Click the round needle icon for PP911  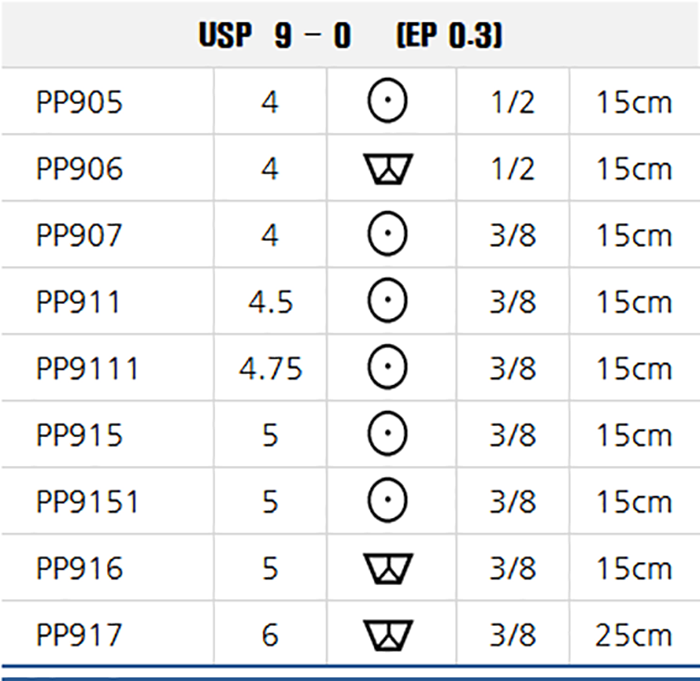click(x=388, y=300)
